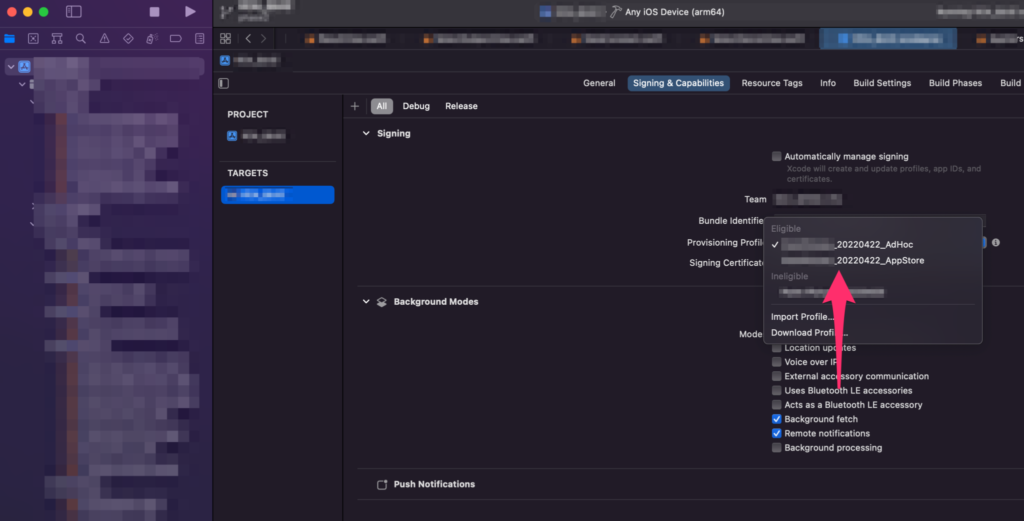Add a capability with plus button

point(355,106)
